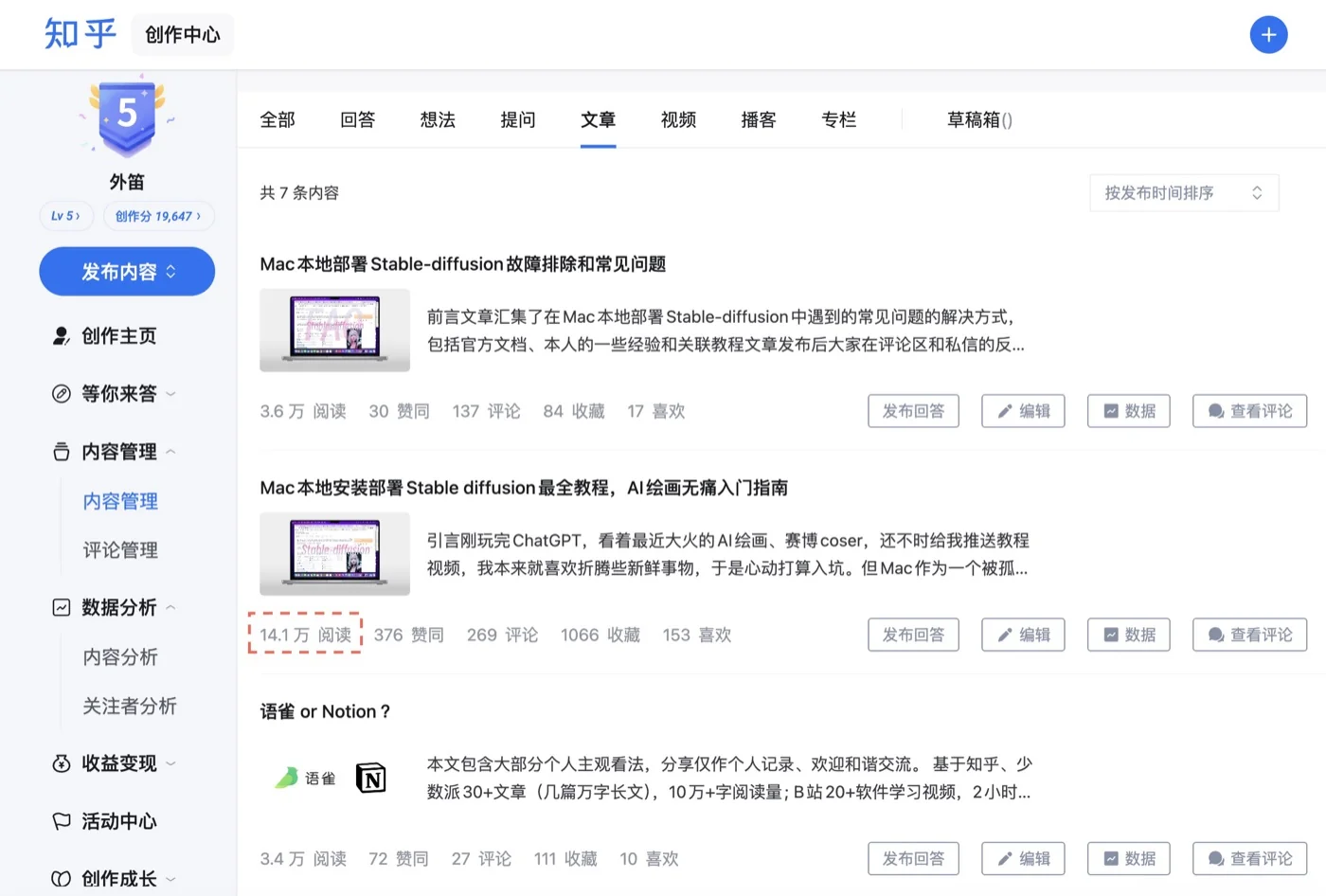This screenshot has height=896, width=1326.
Task: Click the level 5 badge icon
Action: point(127,116)
